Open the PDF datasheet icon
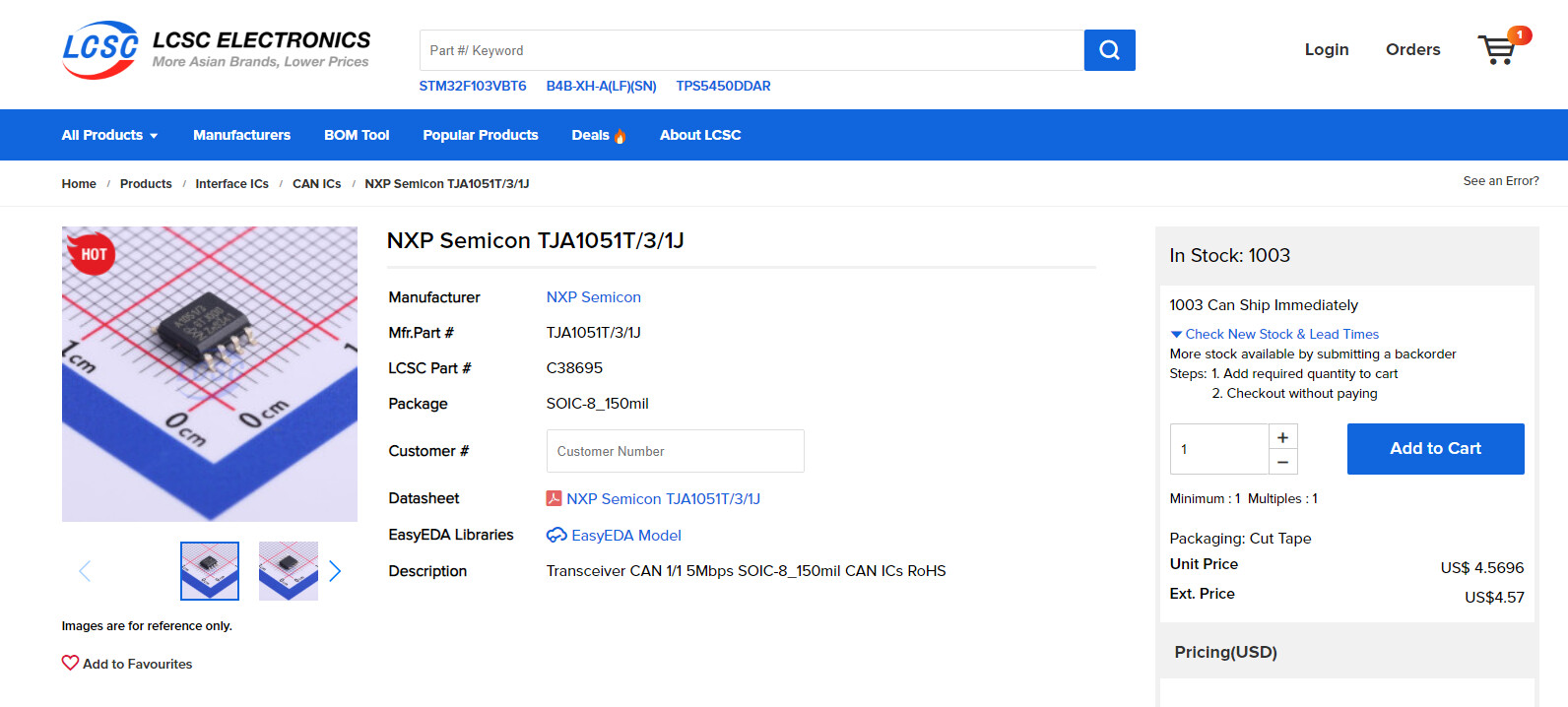This screenshot has width=1568, height=707. coord(554,499)
